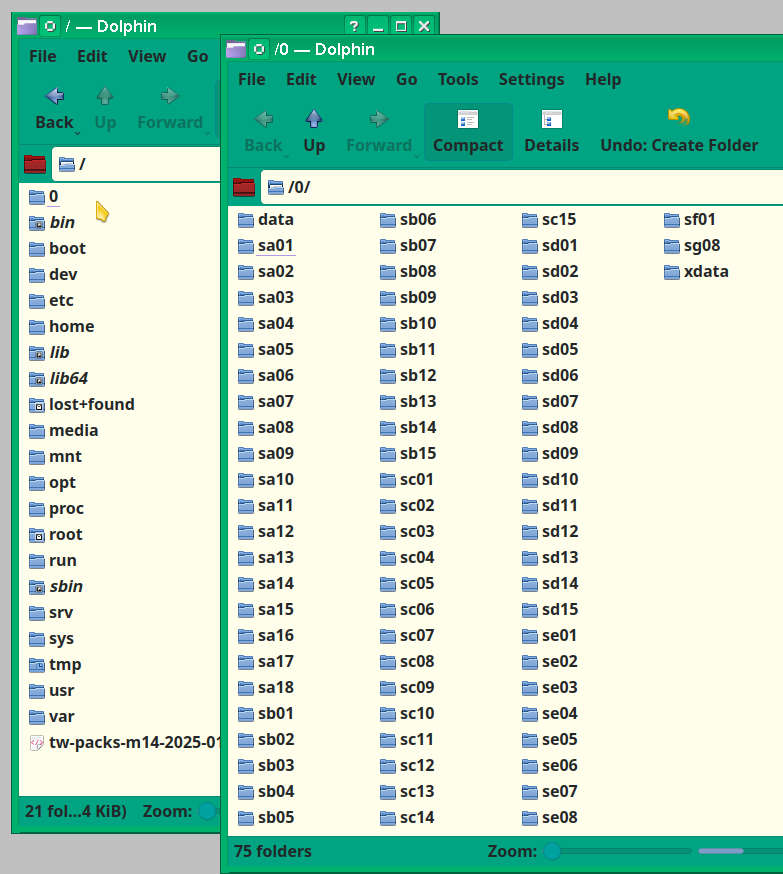This screenshot has height=874, width=783.
Task: Click folder name sa18
Action: (276, 687)
